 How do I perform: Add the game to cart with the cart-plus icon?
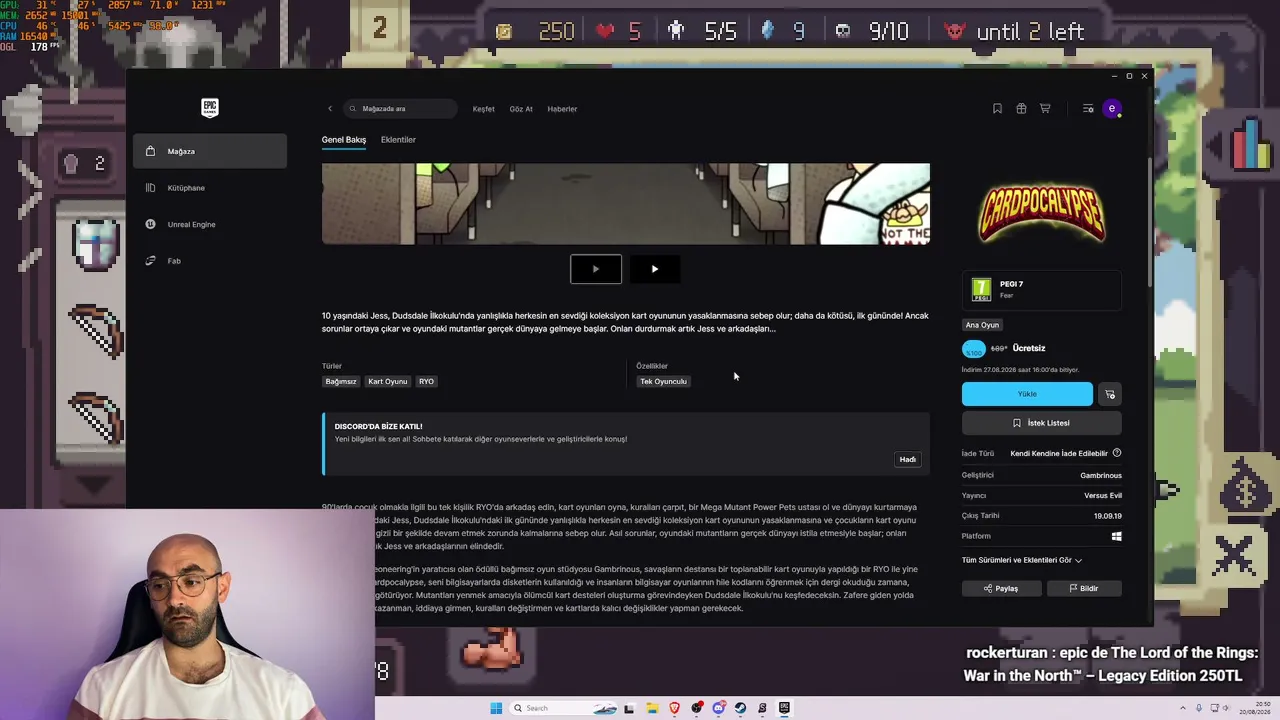point(1110,394)
